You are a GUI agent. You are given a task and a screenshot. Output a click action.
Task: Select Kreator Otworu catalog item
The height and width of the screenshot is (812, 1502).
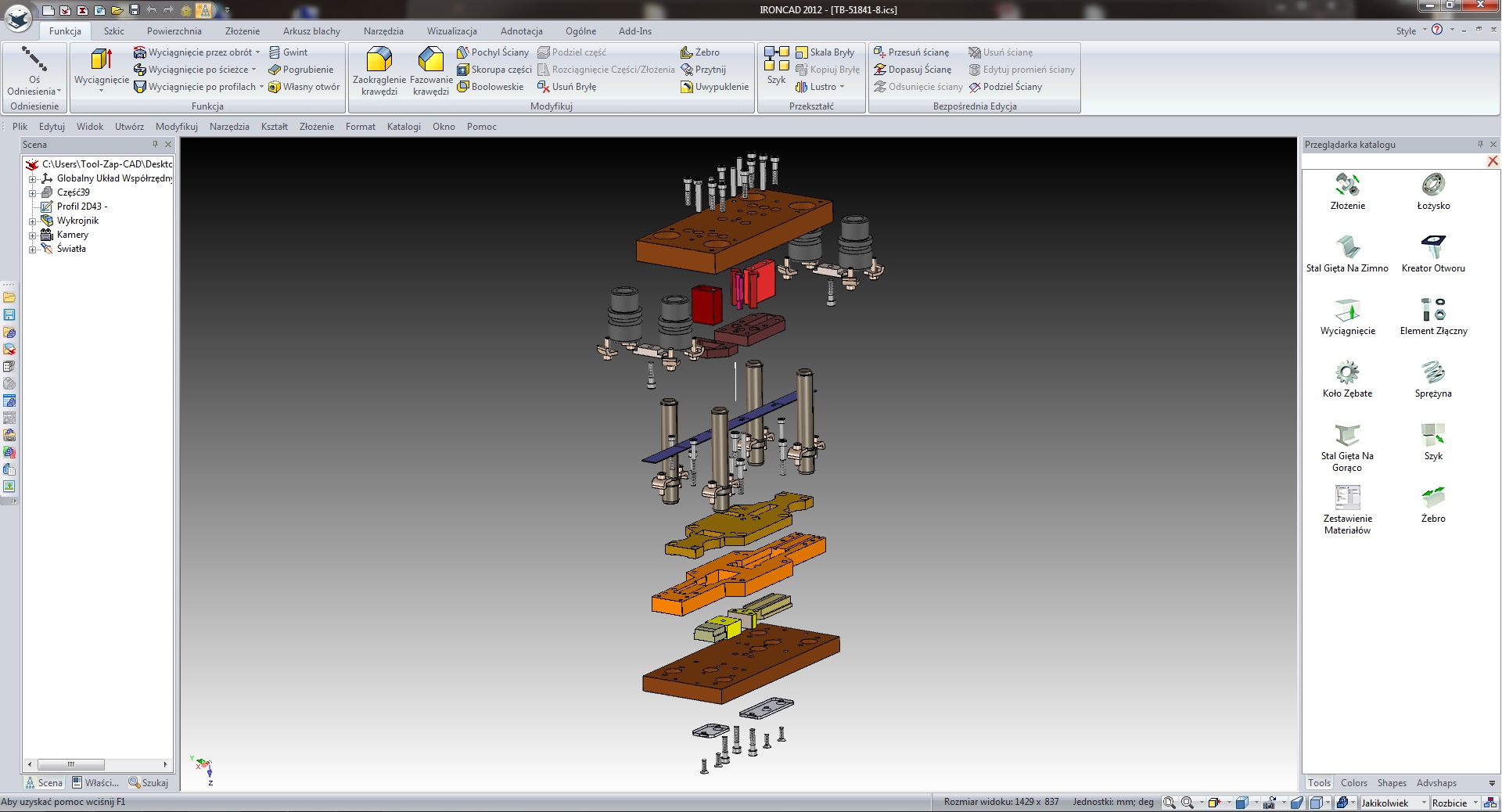[x=1433, y=253]
